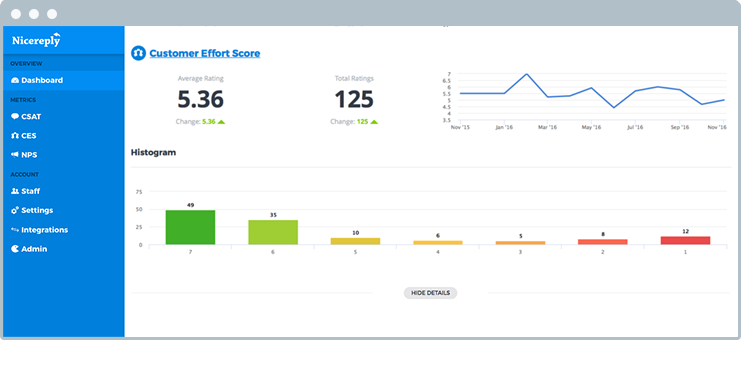741x365 pixels.
Task: Click the Mar '16 axis label
Action: coord(548,128)
